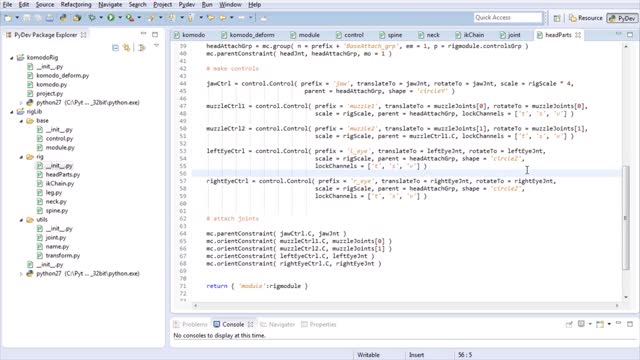Screen dimensions: 640x360
Task: Open the Debug configurations dropdown arrow
Action: 101,18
